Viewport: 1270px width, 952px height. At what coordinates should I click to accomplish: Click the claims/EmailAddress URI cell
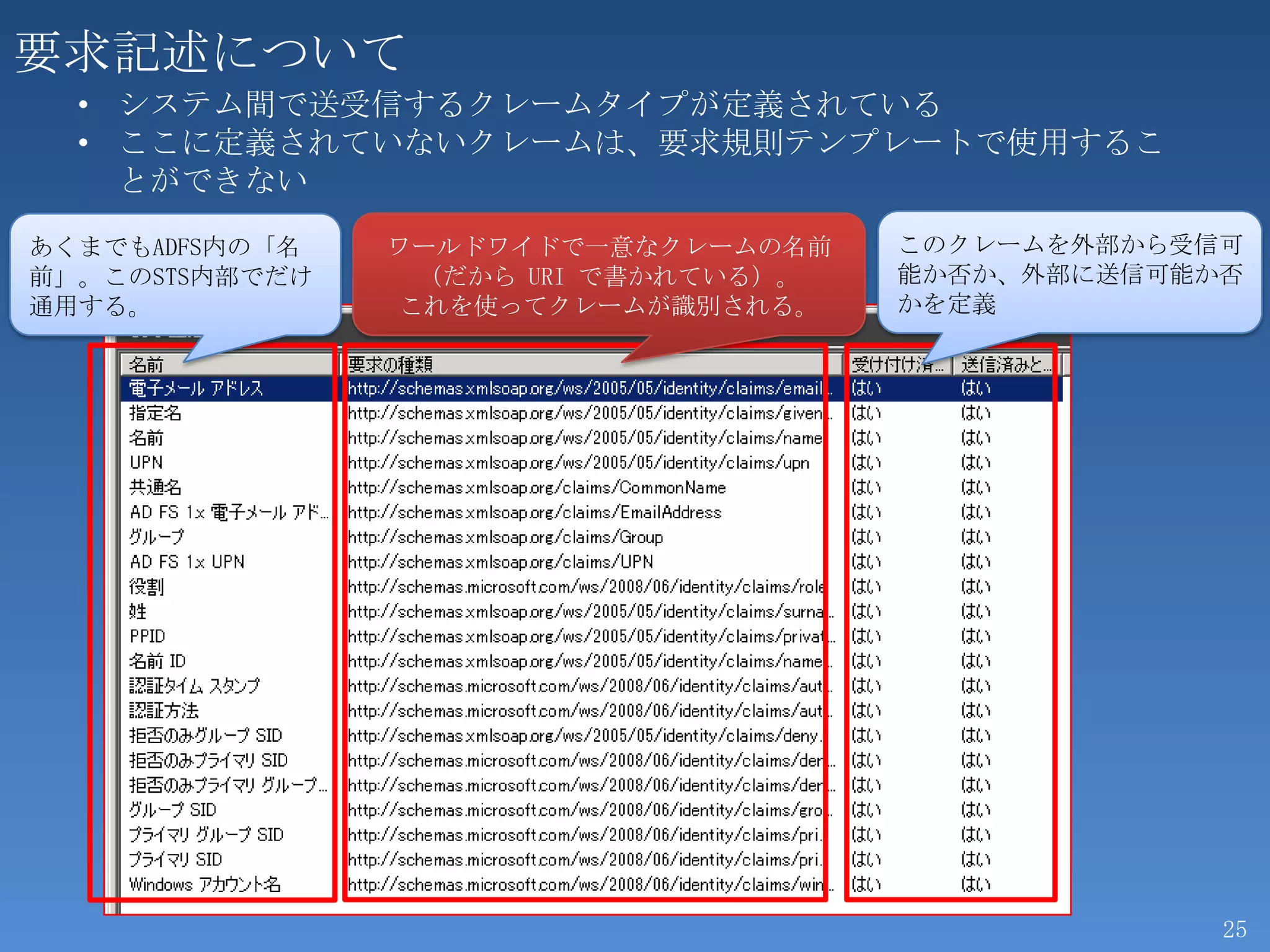coord(535,513)
